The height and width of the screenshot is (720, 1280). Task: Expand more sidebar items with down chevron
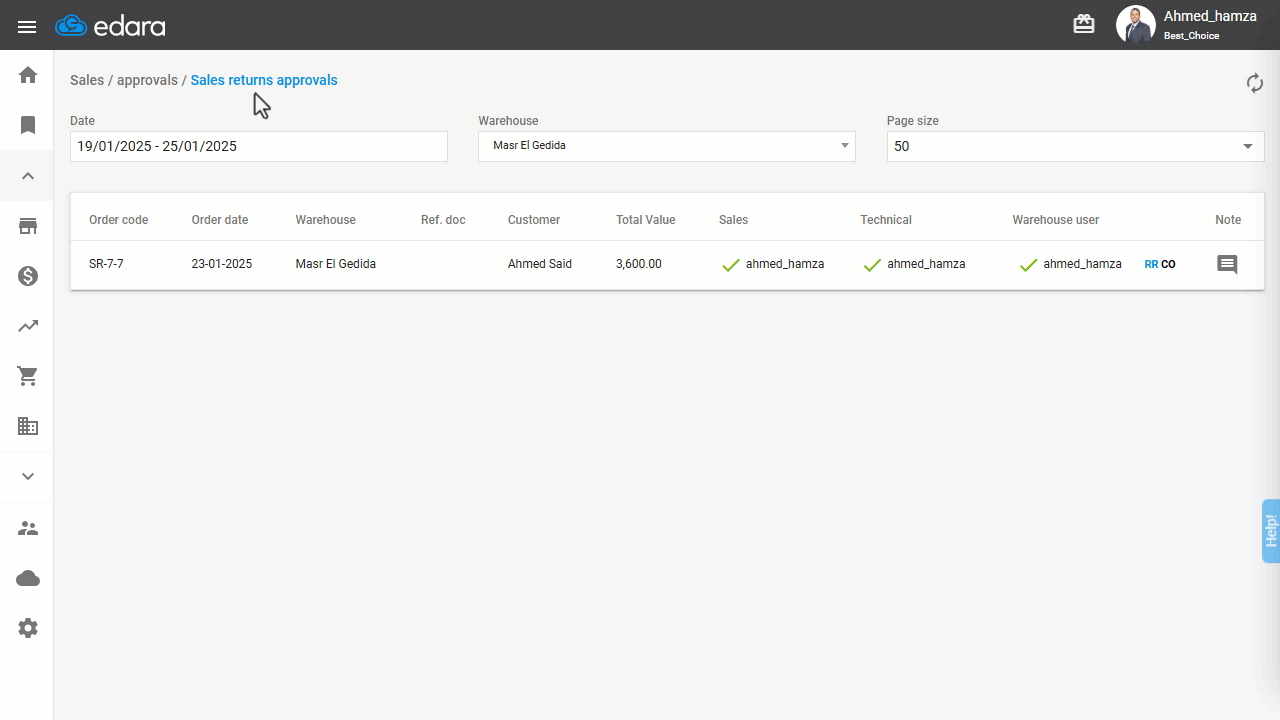coord(28,476)
